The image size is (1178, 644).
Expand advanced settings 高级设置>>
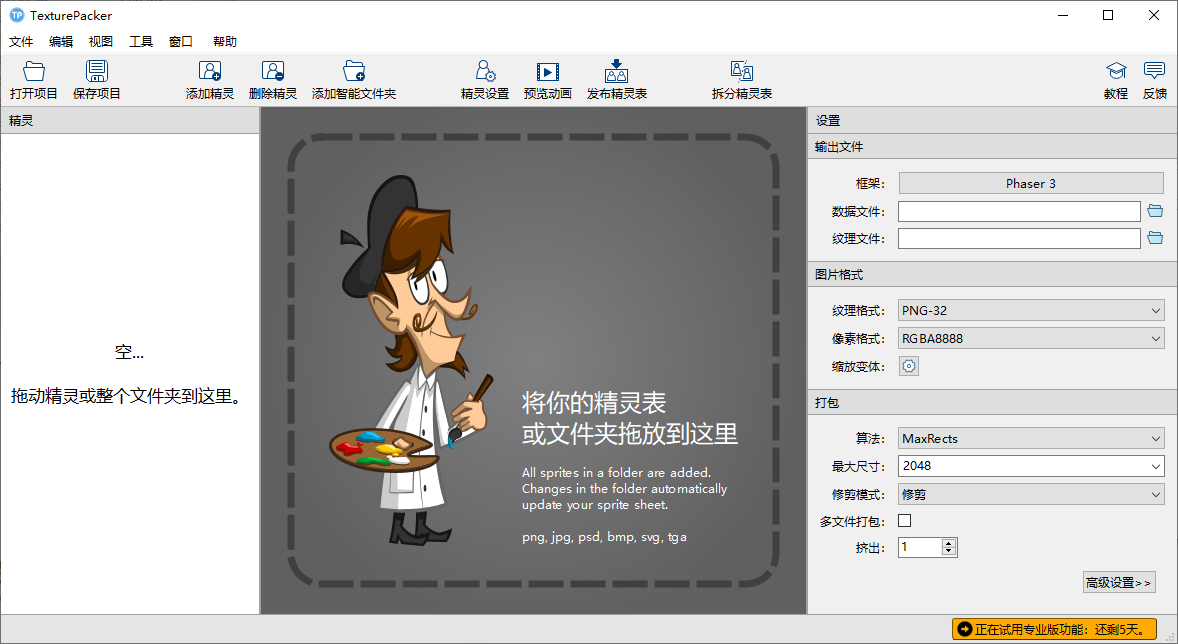coord(1119,582)
